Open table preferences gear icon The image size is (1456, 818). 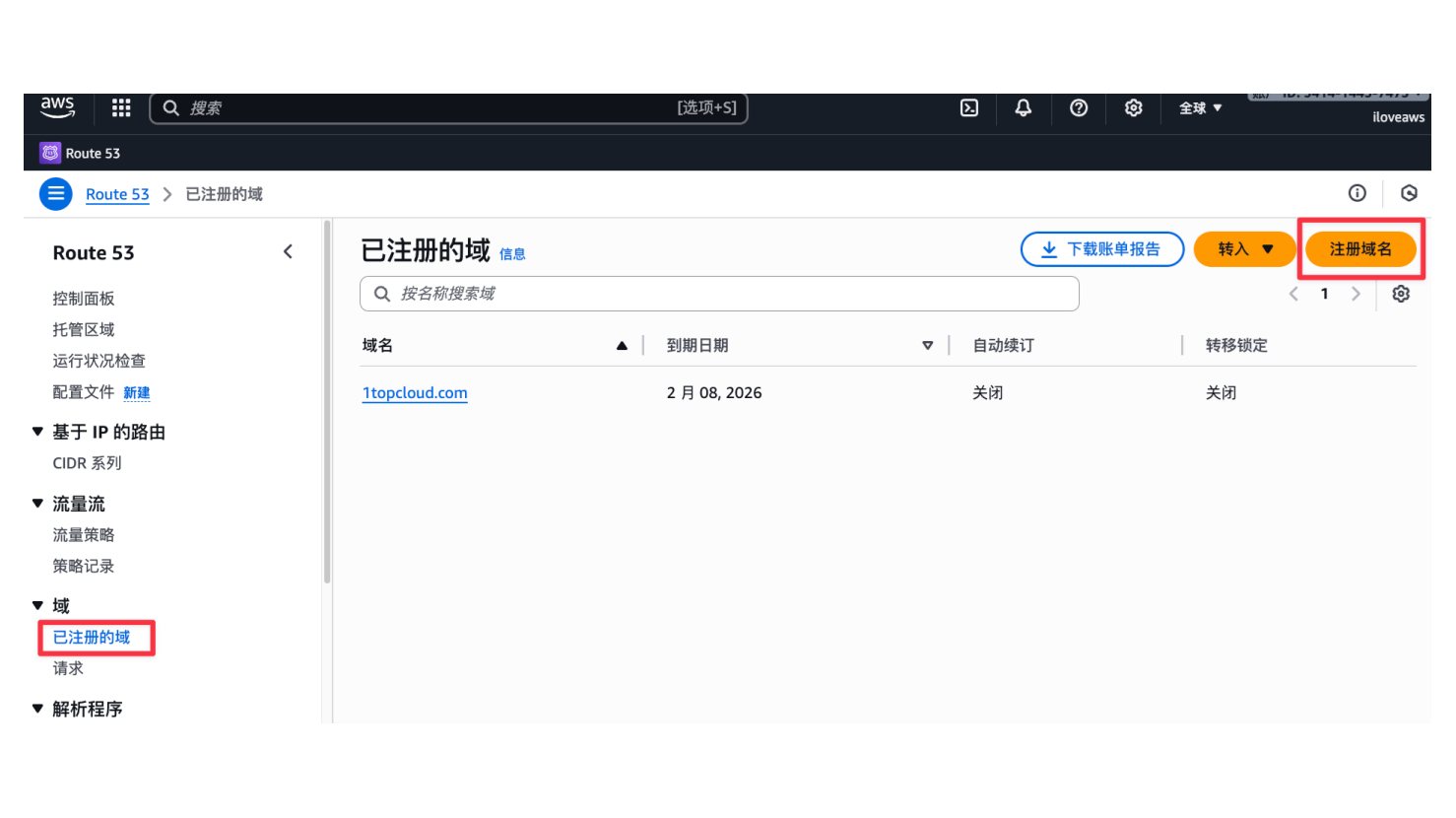click(1401, 294)
